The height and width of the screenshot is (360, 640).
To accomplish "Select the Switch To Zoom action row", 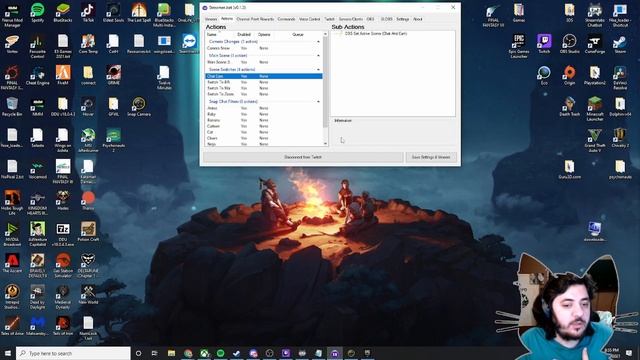I will pyautogui.click(x=264, y=94).
